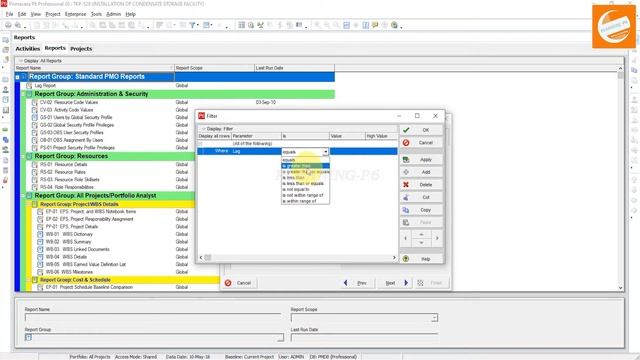Switch to the Projects tab
This screenshot has width=640, height=360.
81,49
